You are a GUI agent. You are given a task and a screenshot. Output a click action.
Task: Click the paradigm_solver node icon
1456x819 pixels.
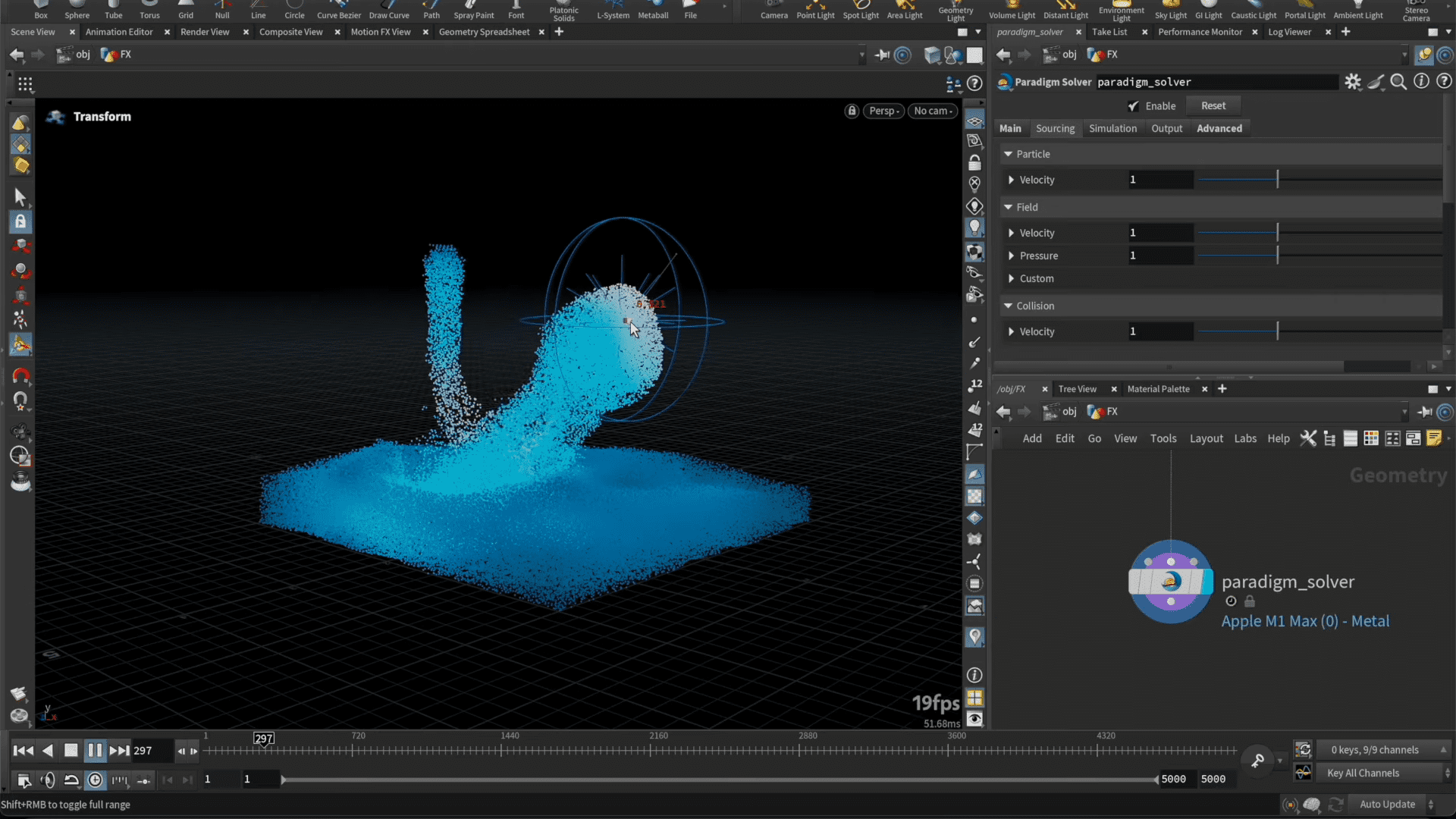pos(1170,582)
